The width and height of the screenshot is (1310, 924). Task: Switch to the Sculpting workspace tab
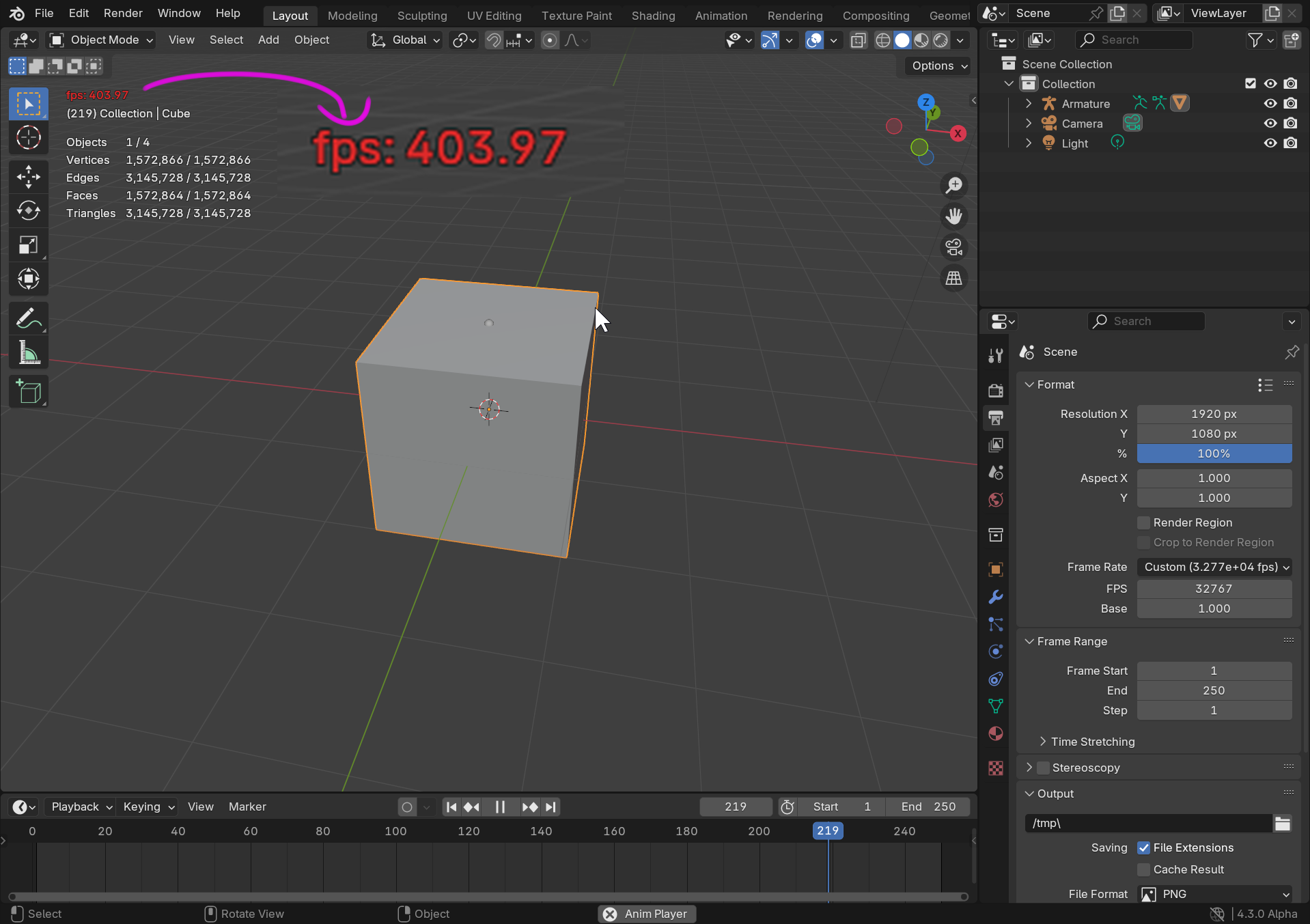click(422, 15)
